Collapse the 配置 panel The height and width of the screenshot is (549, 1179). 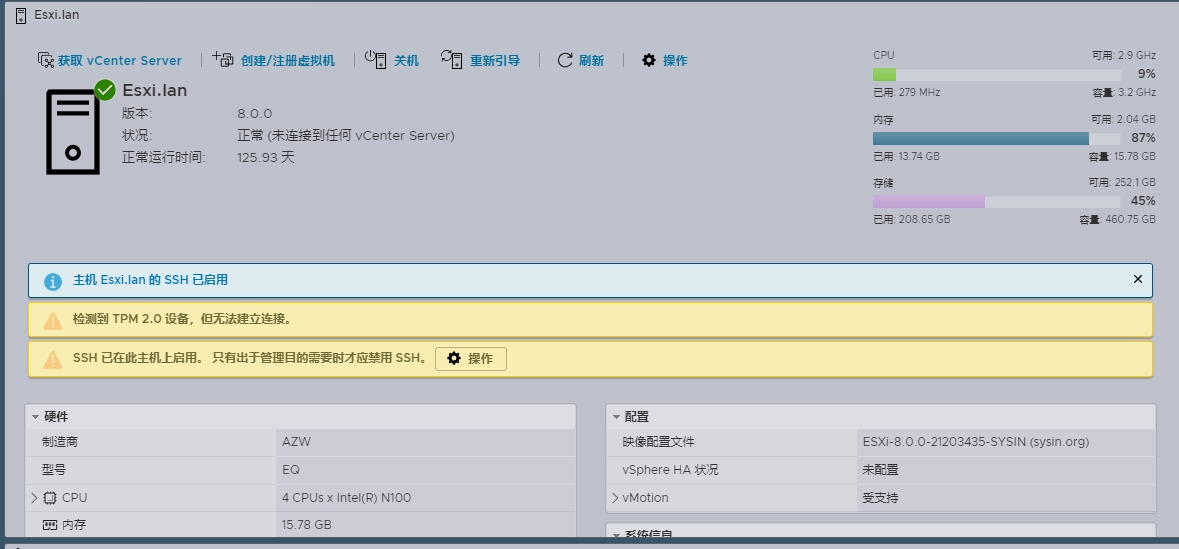tap(615, 417)
